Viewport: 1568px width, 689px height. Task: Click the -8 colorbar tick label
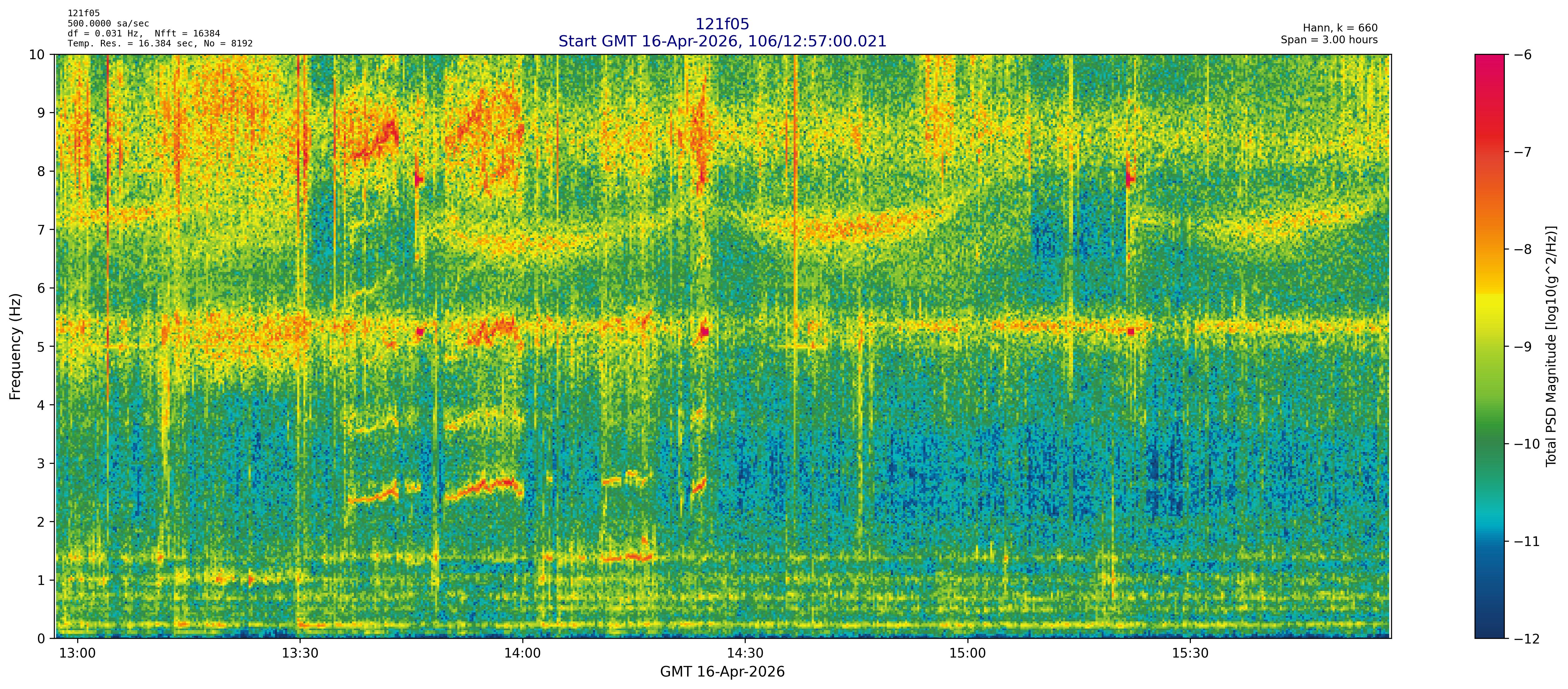[x=1523, y=249]
